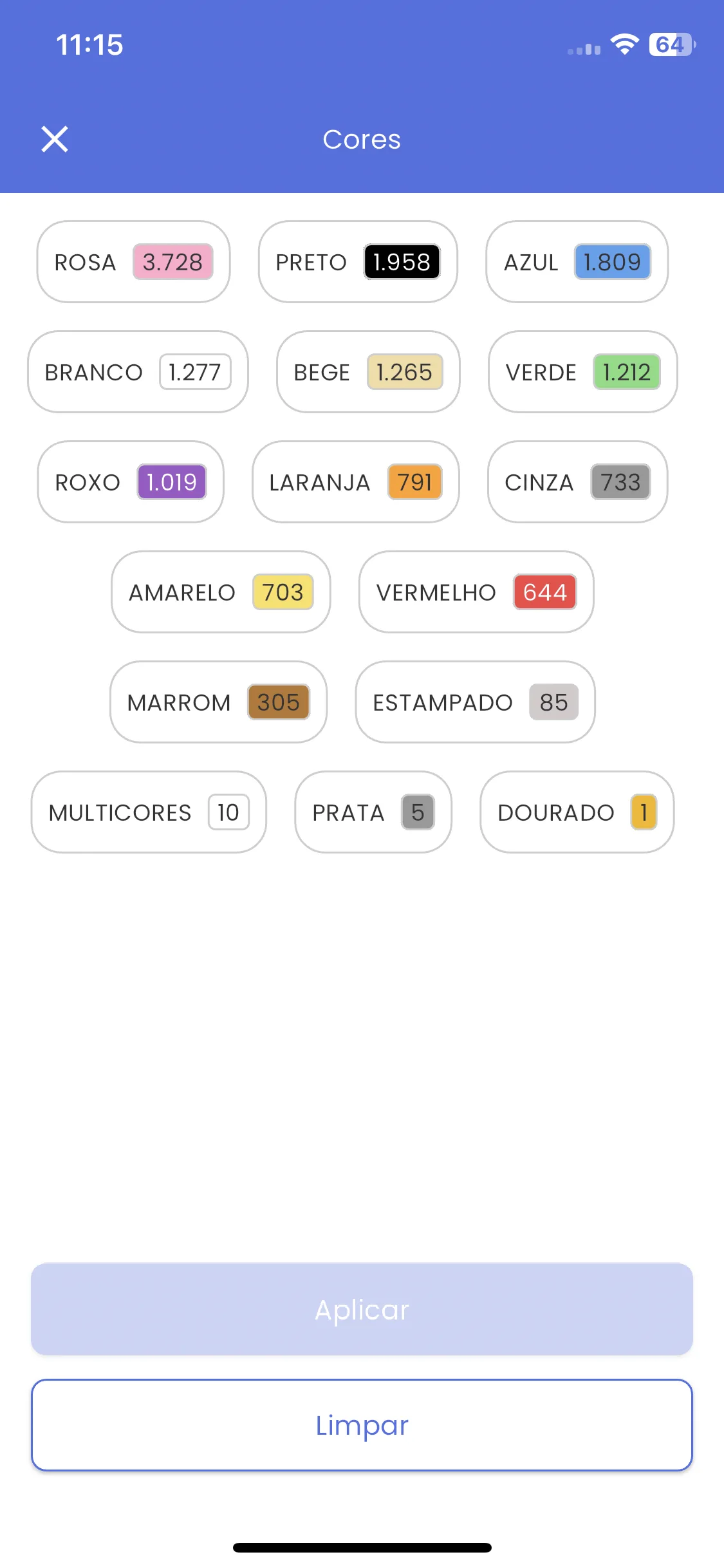Screen dimensions: 724x1568
Task: Toggle the PRATA color chip
Action: click(x=373, y=812)
